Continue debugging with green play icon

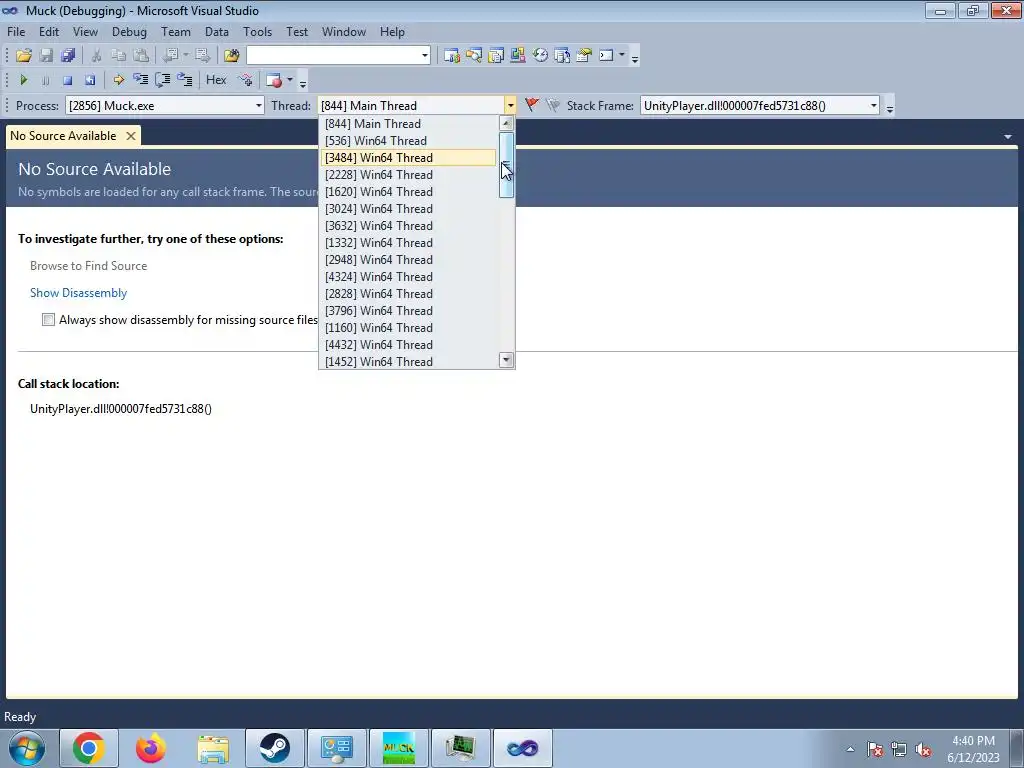24,80
